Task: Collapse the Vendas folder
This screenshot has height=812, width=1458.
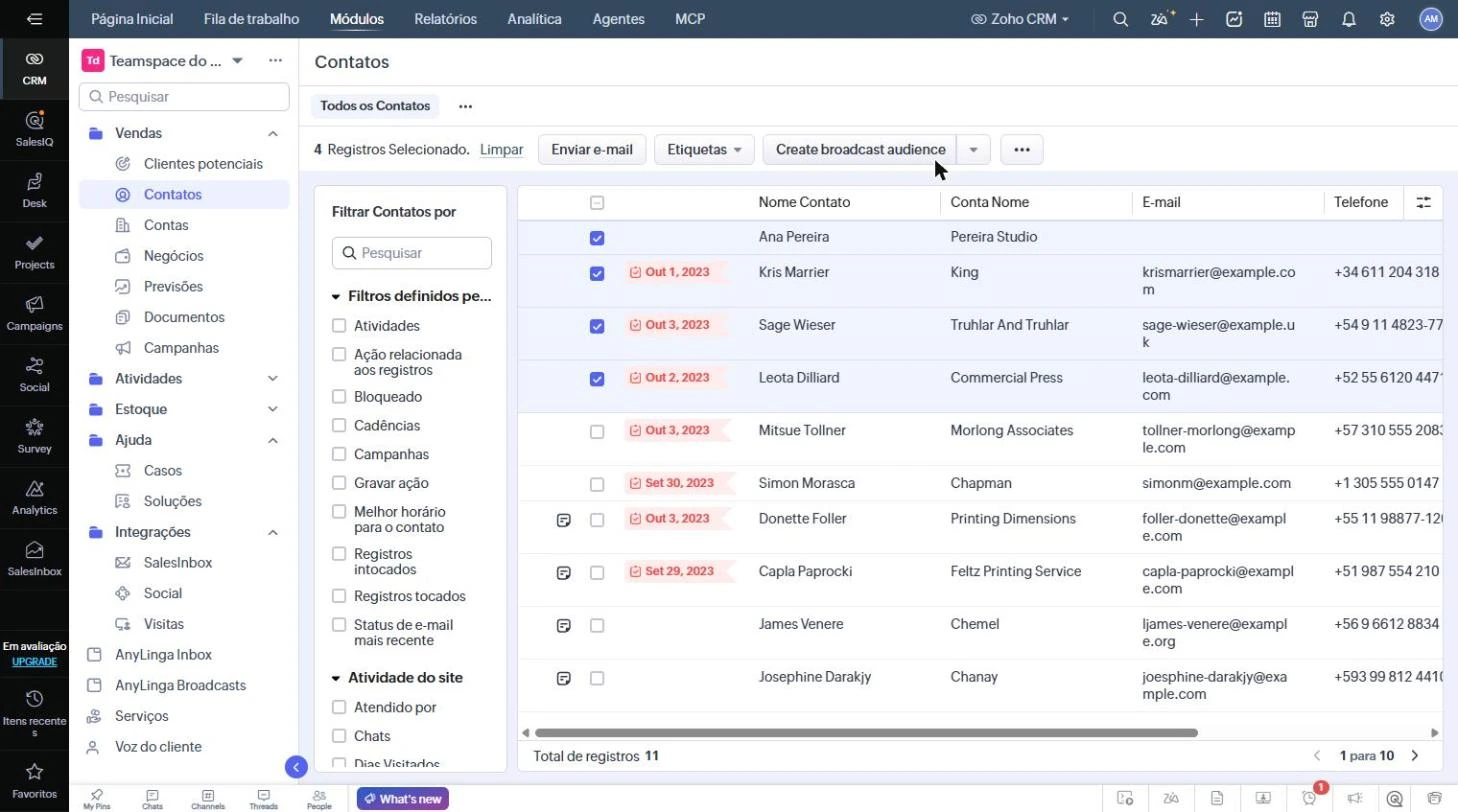Action: pyautogui.click(x=272, y=133)
